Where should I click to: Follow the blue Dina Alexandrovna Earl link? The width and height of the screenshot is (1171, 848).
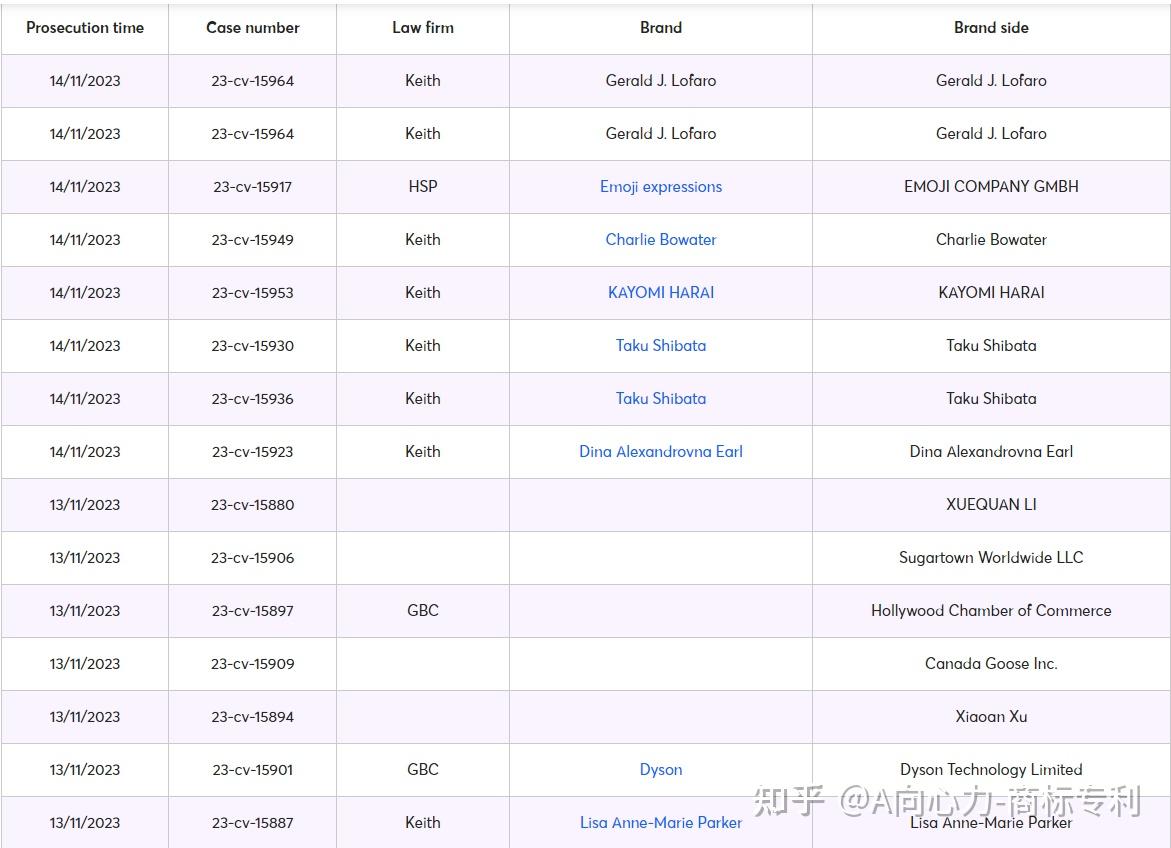[661, 452]
